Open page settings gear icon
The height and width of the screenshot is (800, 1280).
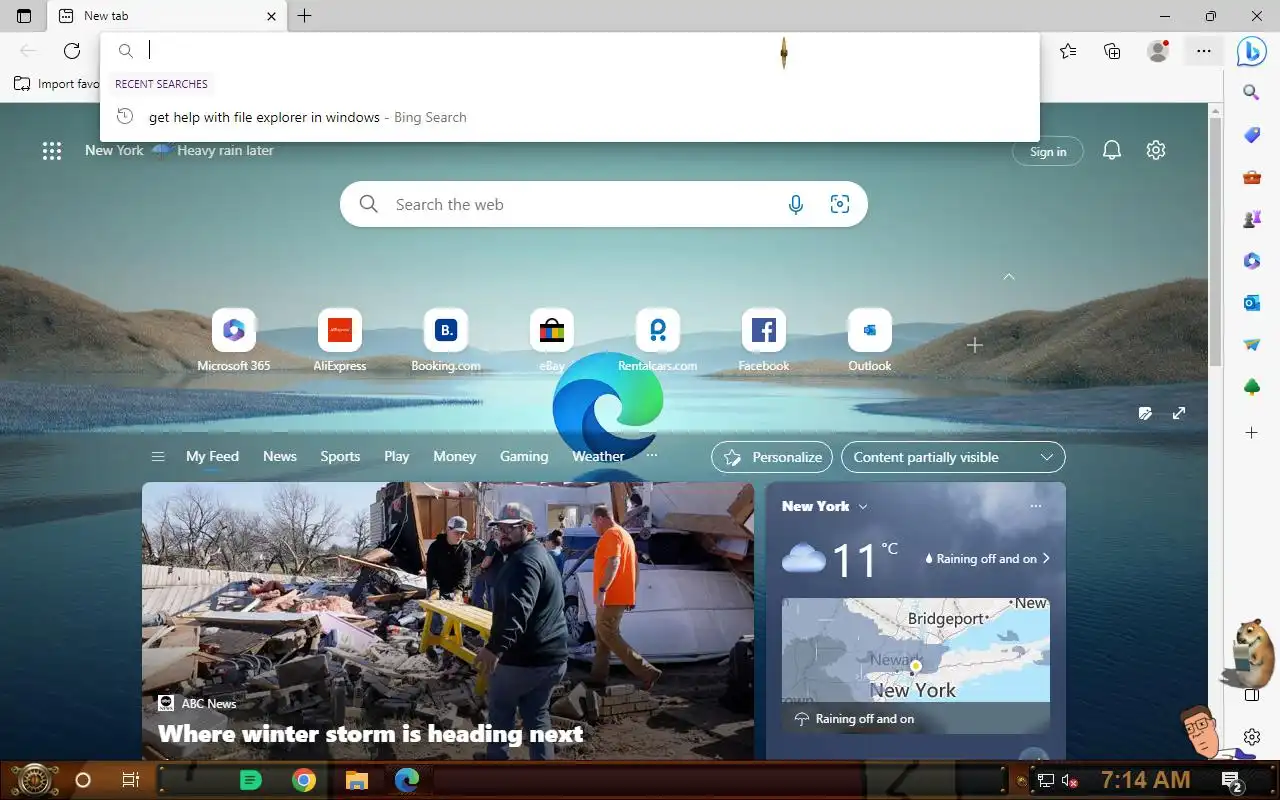click(x=1156, y=150)
